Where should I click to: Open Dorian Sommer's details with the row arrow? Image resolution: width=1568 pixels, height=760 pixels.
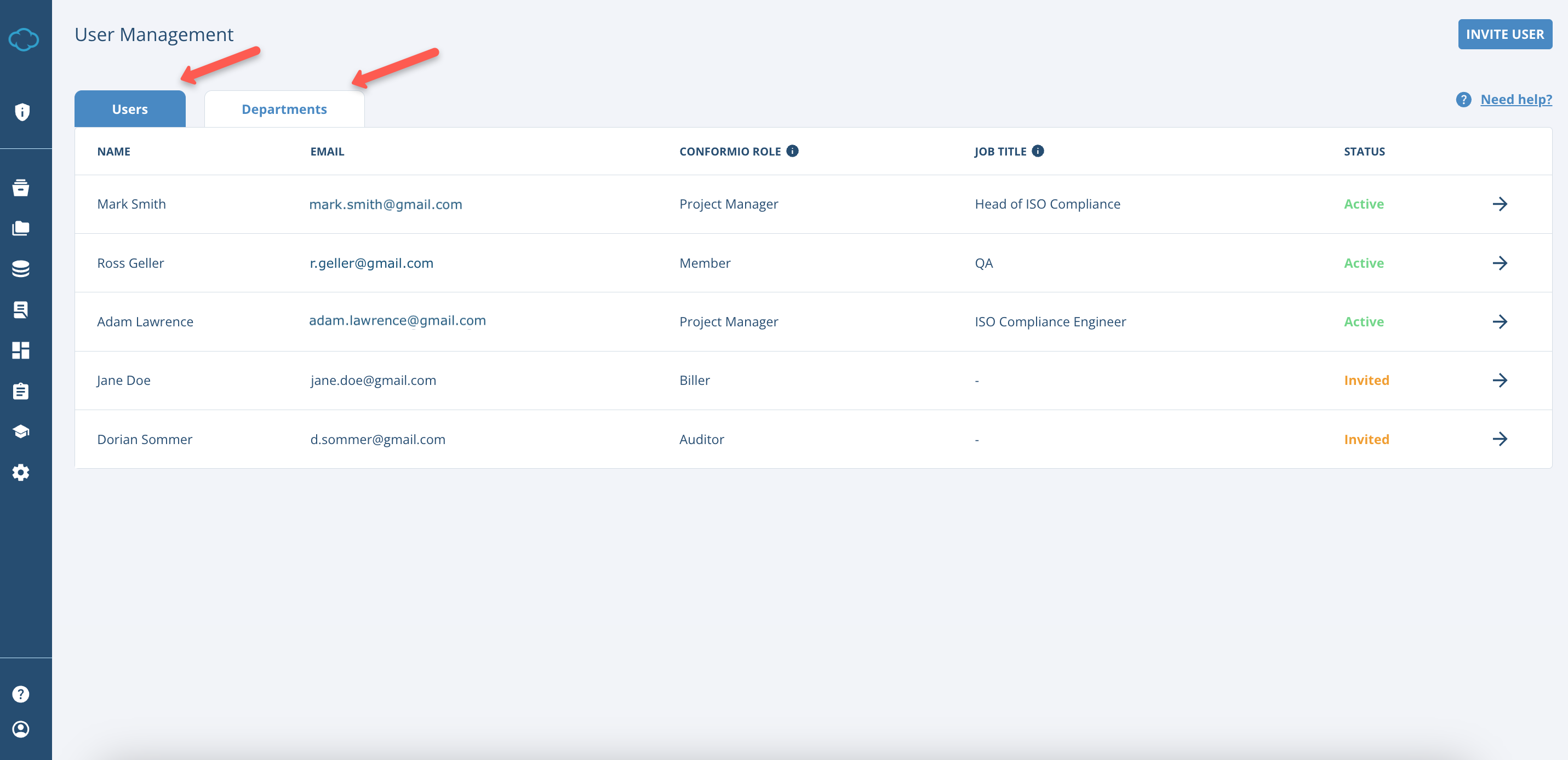pos(1502,439)
